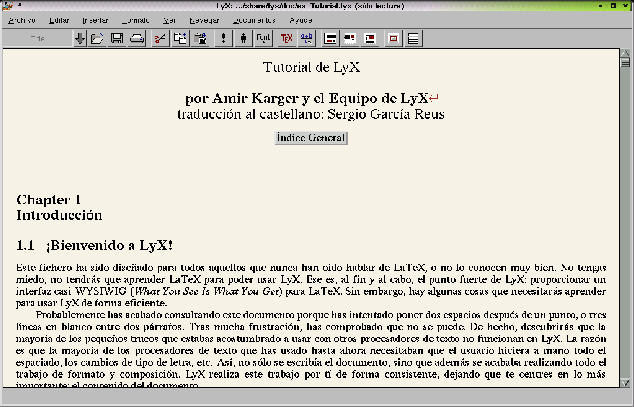Click the scrollbar up arrow
The image size is (634, 407).
pyautogui.click(x=625, y=53)
